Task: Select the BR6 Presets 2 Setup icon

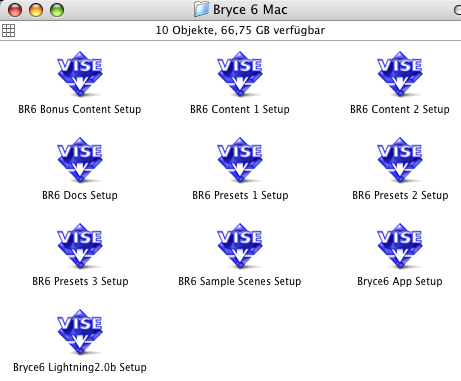Action: (x=400, y=160)
